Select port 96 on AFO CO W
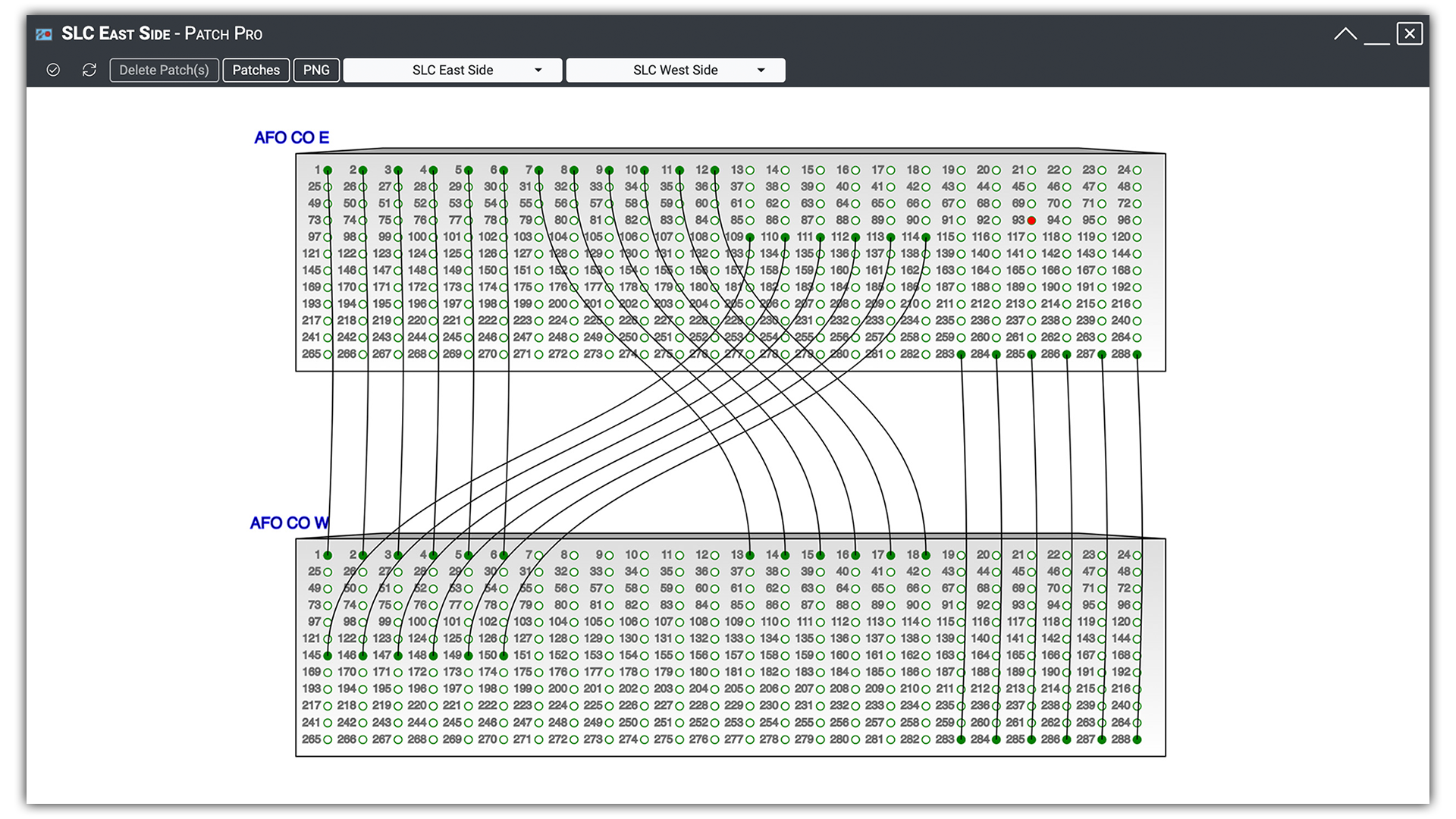 point(1137,606)
